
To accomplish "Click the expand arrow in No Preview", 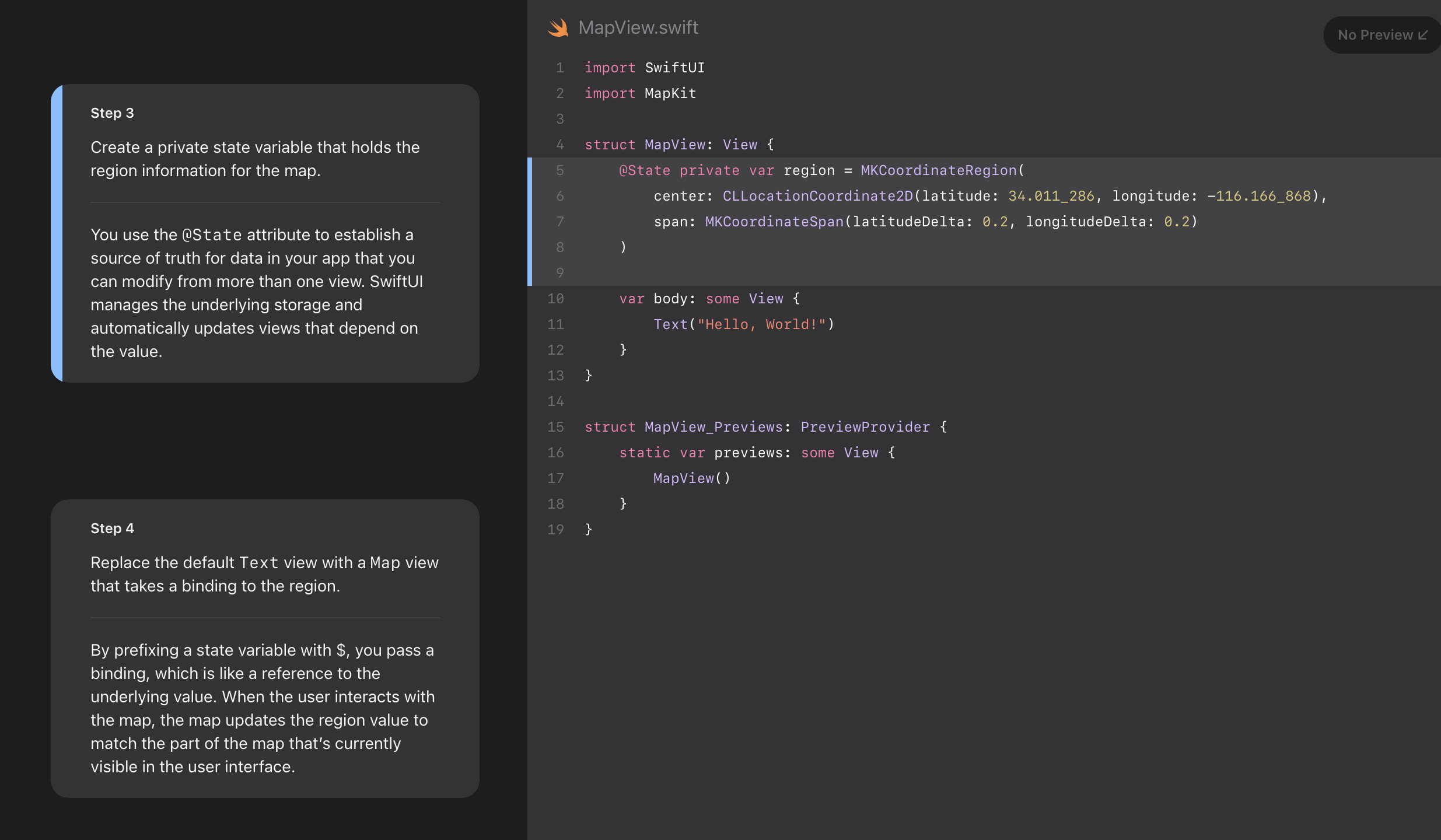I will [1423, 35].
